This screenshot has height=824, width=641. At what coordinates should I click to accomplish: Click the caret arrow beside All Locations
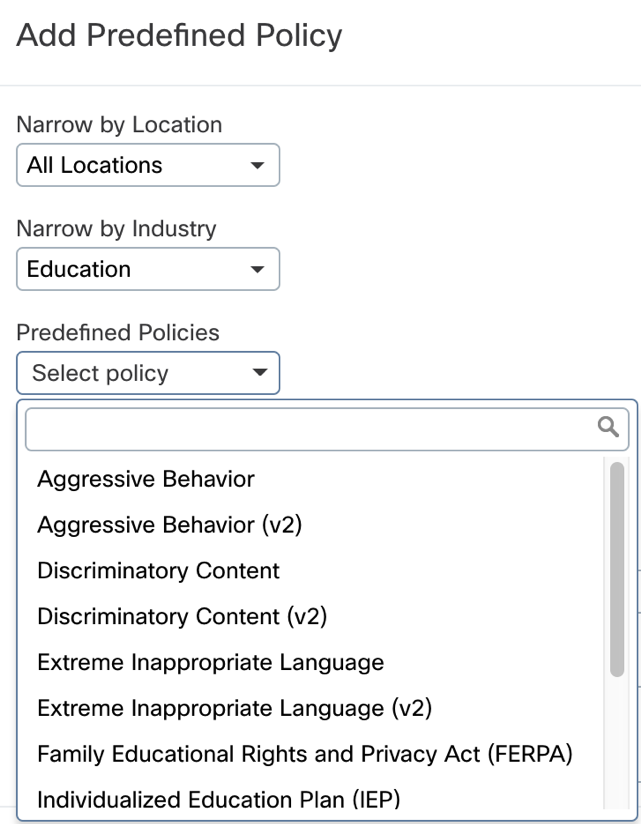coord(258,165)
